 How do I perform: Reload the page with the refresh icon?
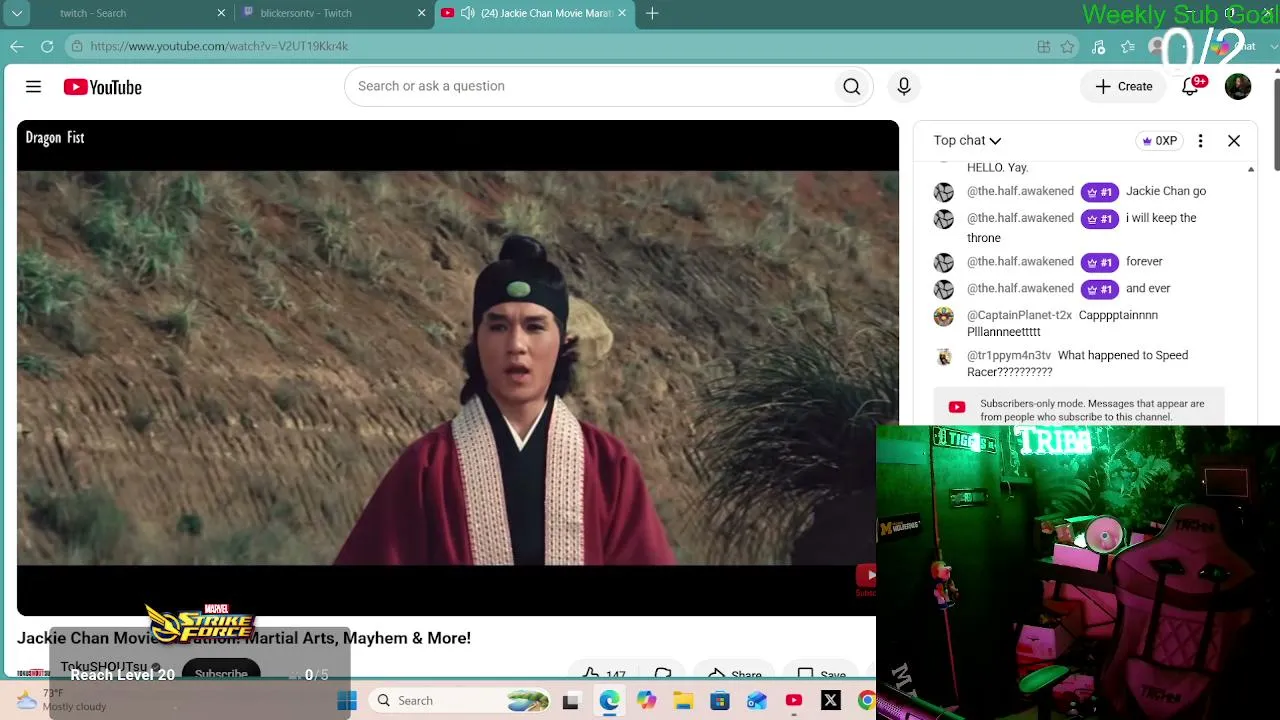tap(47, 46)
